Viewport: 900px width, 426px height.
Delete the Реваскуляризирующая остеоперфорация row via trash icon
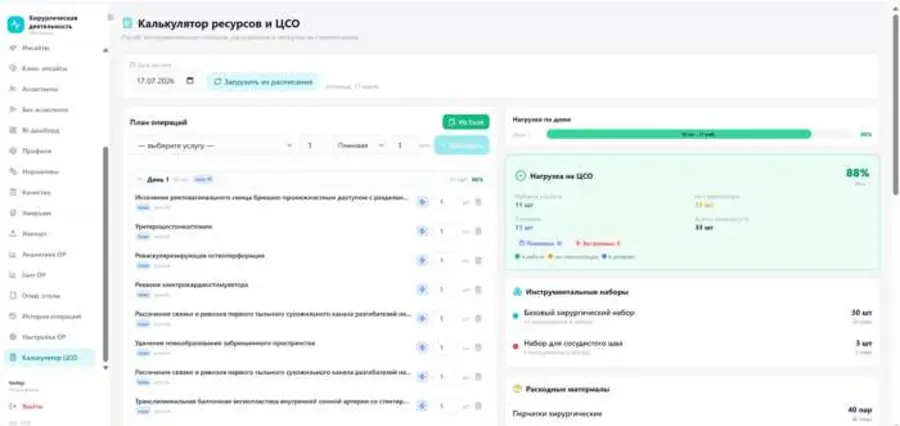coord(478,261)
